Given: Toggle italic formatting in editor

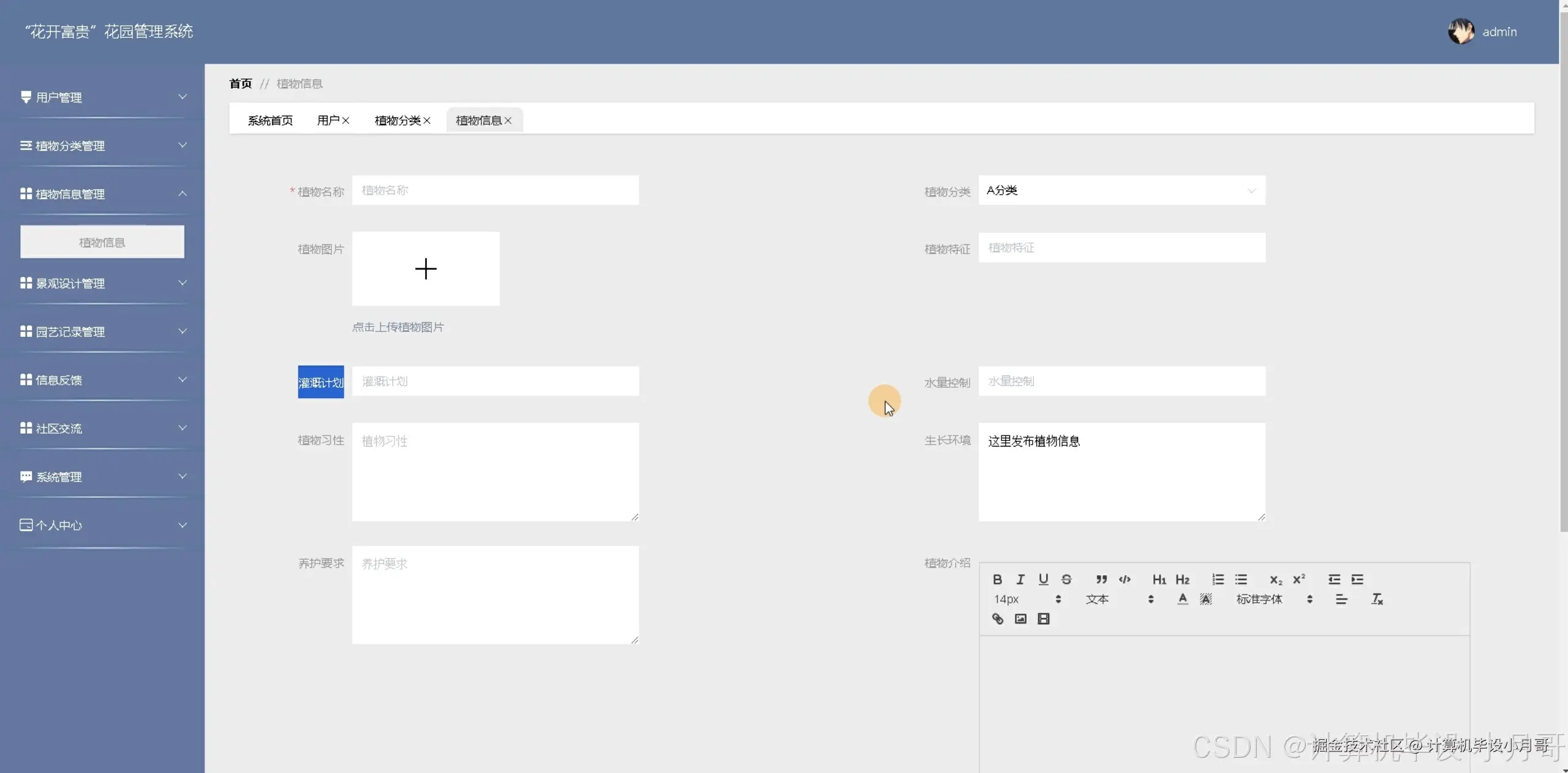Looking at the screenshot, I should [x=1020, y=579].
